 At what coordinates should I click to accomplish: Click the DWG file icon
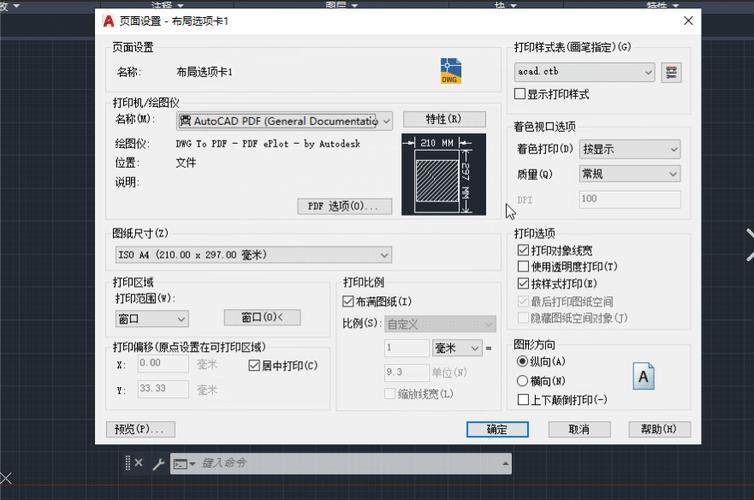click(451, 71)
